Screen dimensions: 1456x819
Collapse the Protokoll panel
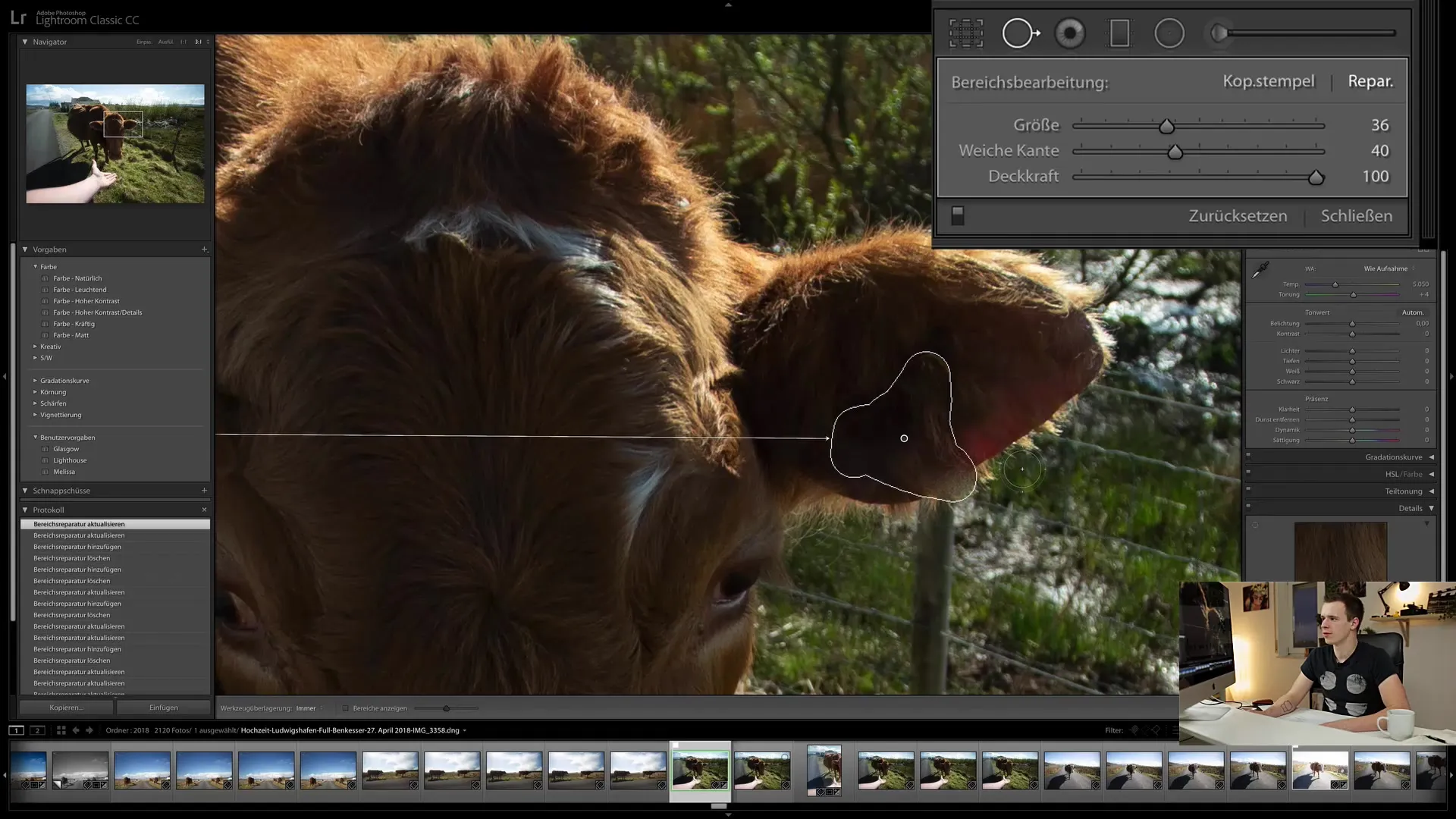click(x=25, y=510)
